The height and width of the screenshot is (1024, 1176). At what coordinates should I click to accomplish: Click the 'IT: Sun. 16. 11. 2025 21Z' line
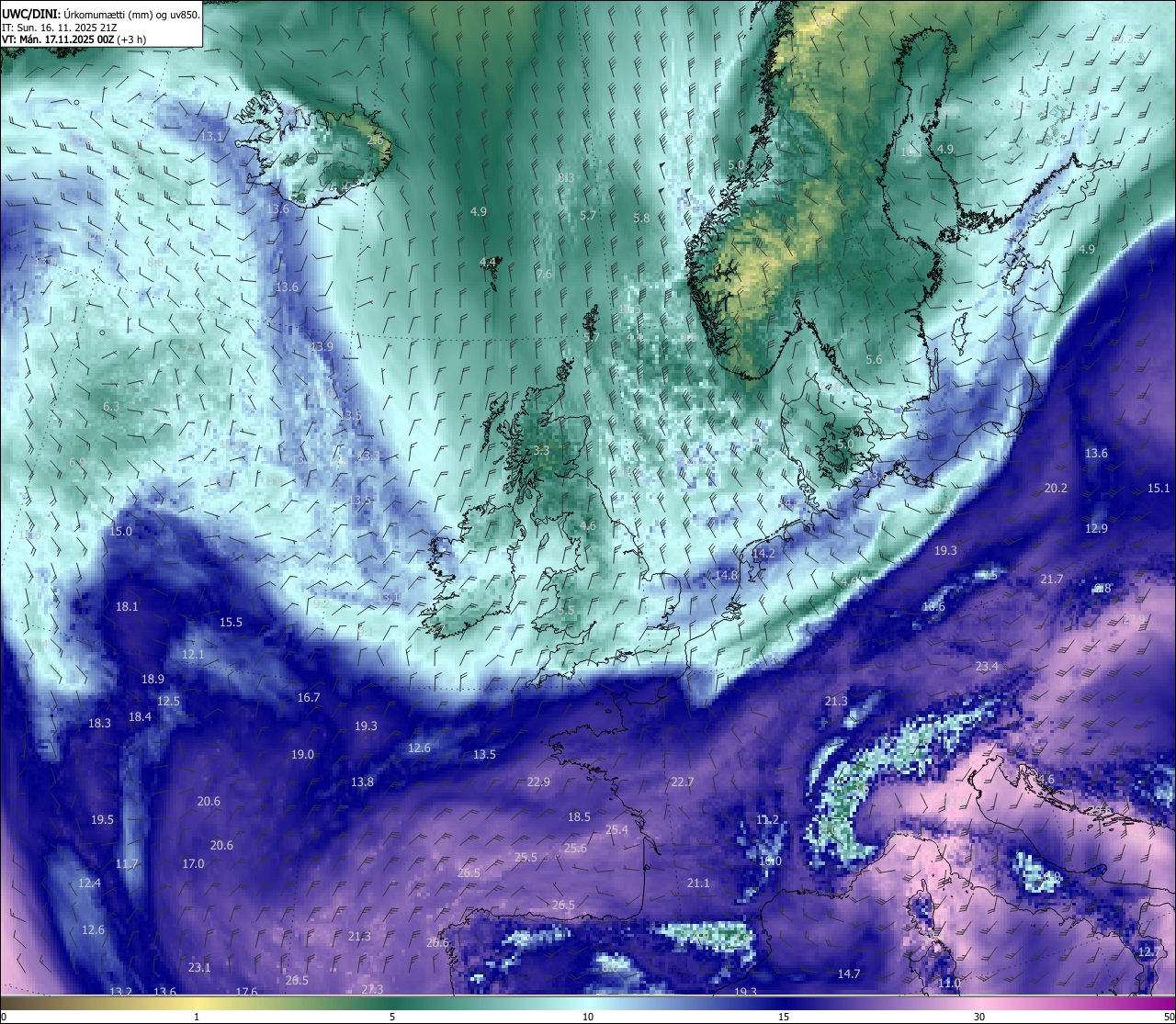coord(60,28)
